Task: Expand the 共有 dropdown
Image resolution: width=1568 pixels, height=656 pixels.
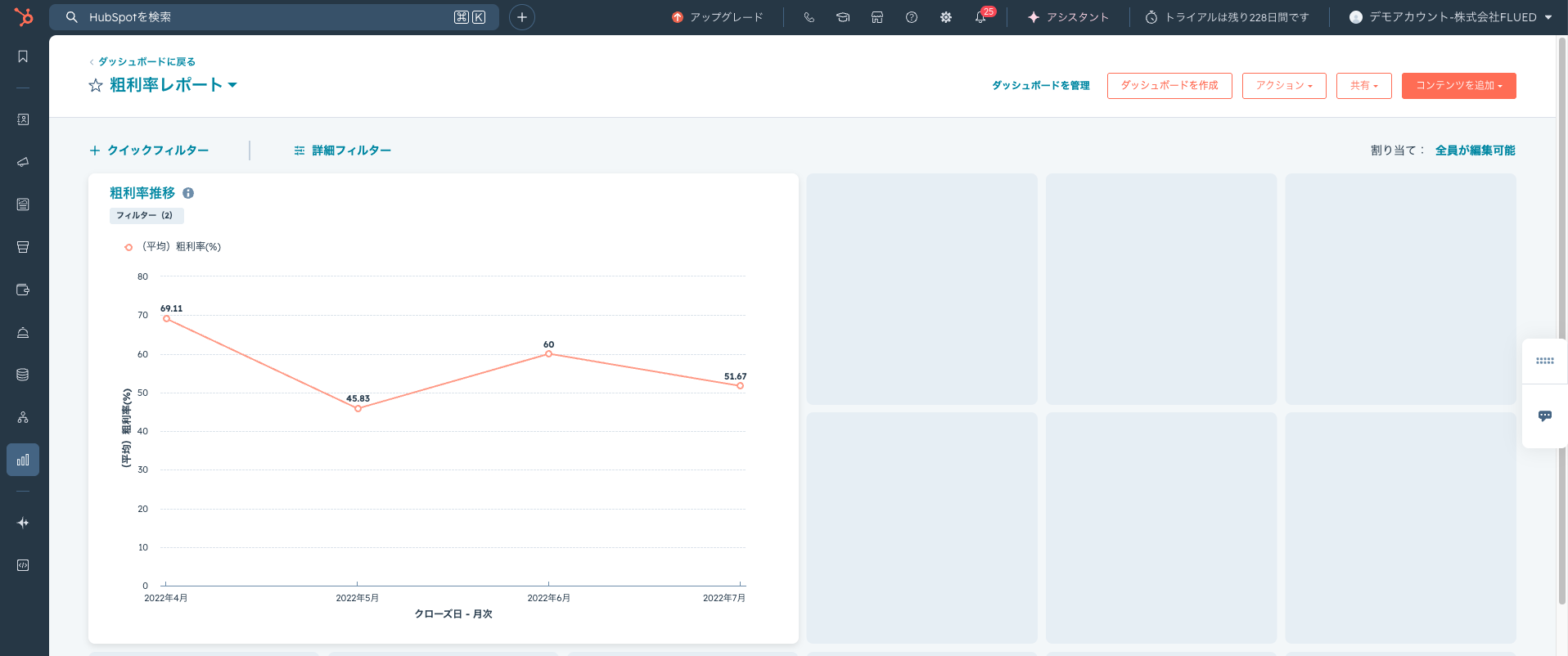Action: point(1363,86)
